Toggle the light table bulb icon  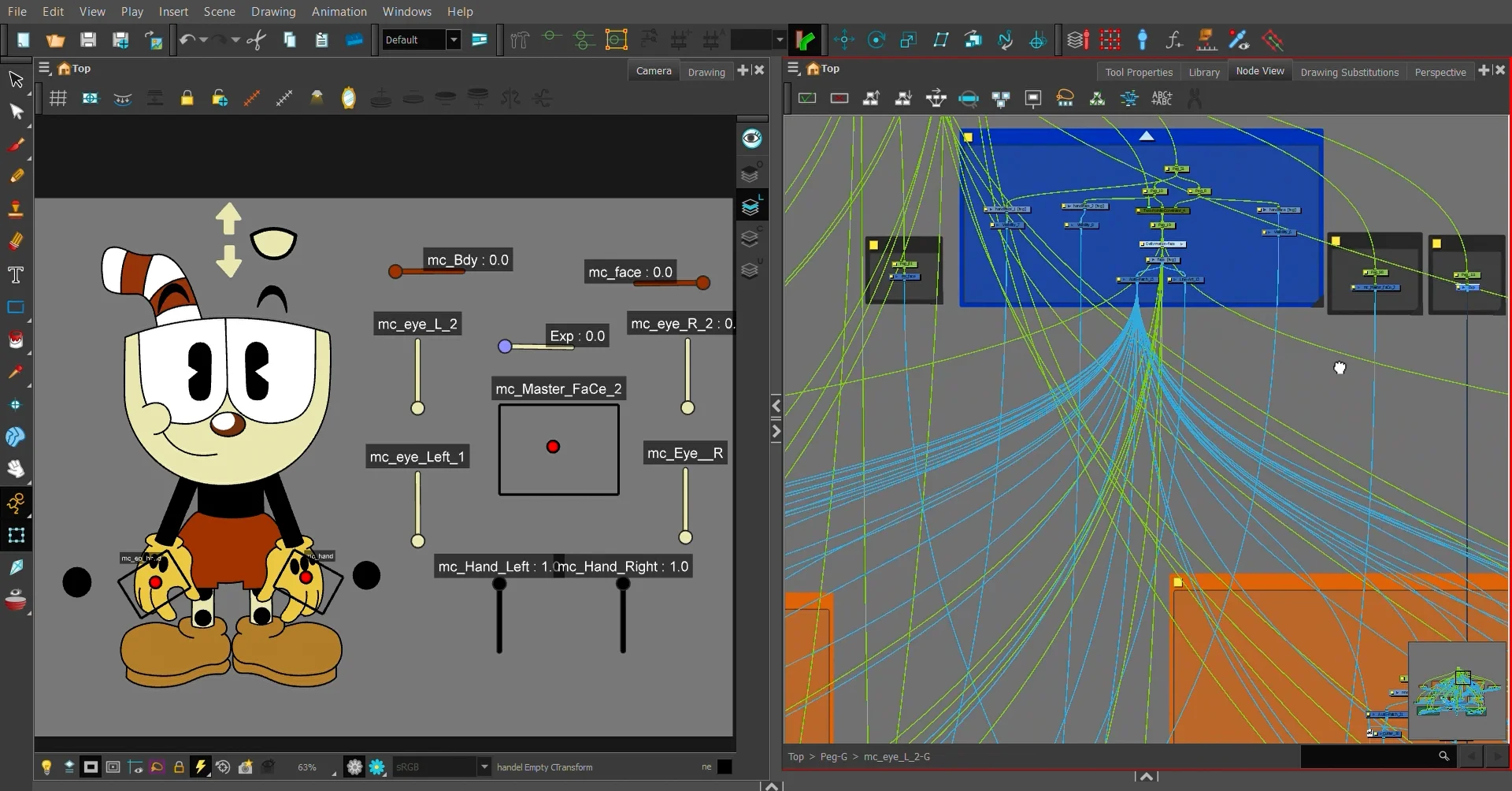tap(46, 767)
